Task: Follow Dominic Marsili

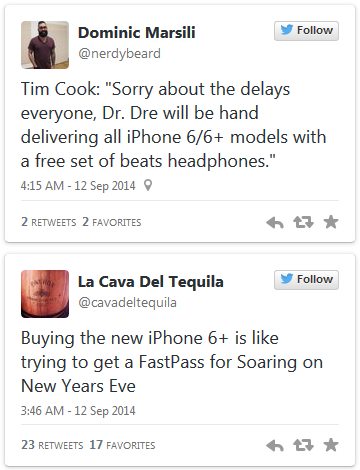Action: click(306, 31)
